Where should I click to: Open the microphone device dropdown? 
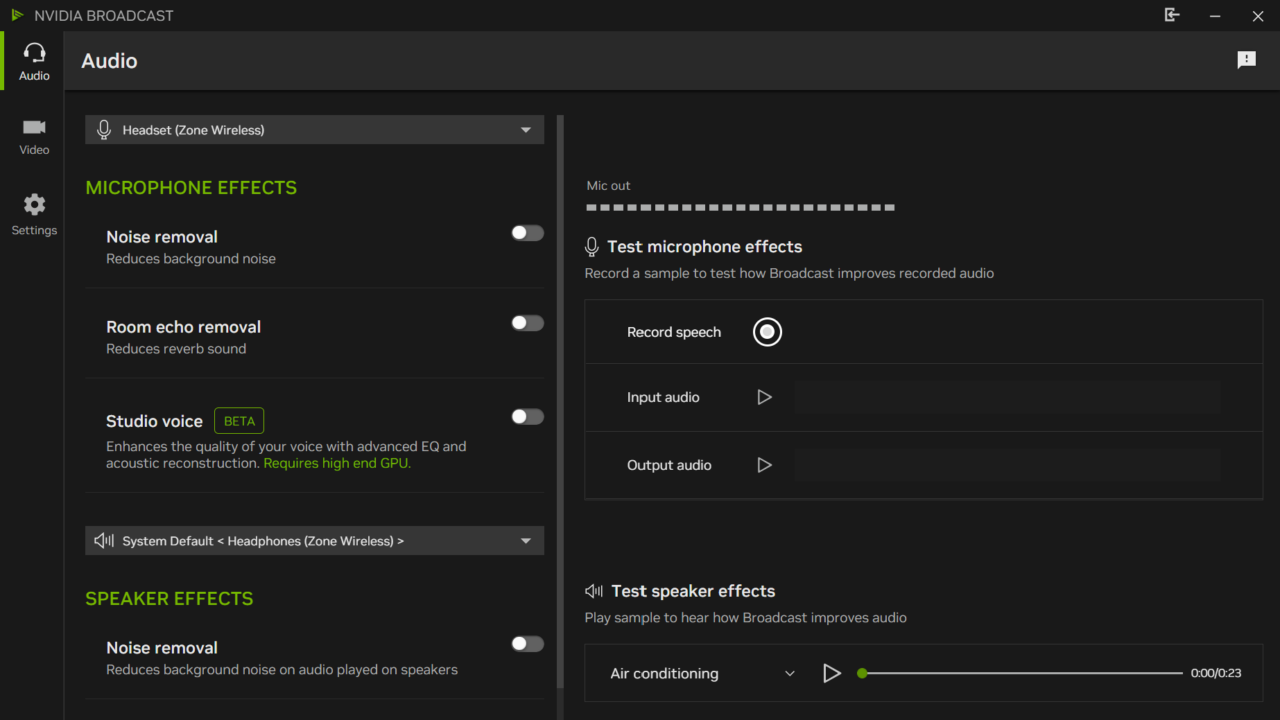pos(314,129)
